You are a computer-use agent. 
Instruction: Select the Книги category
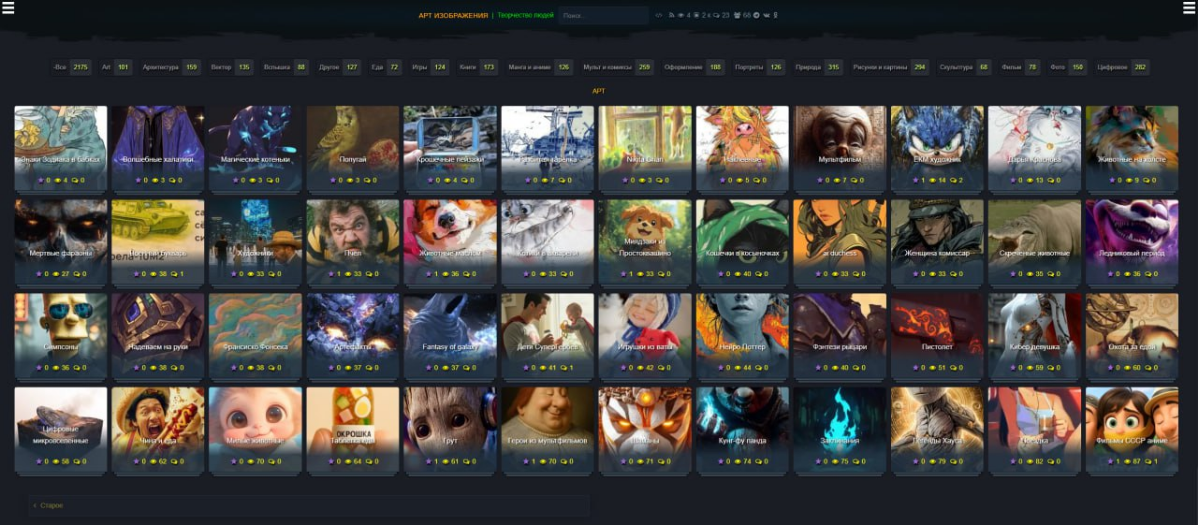(x=478, y=67)
